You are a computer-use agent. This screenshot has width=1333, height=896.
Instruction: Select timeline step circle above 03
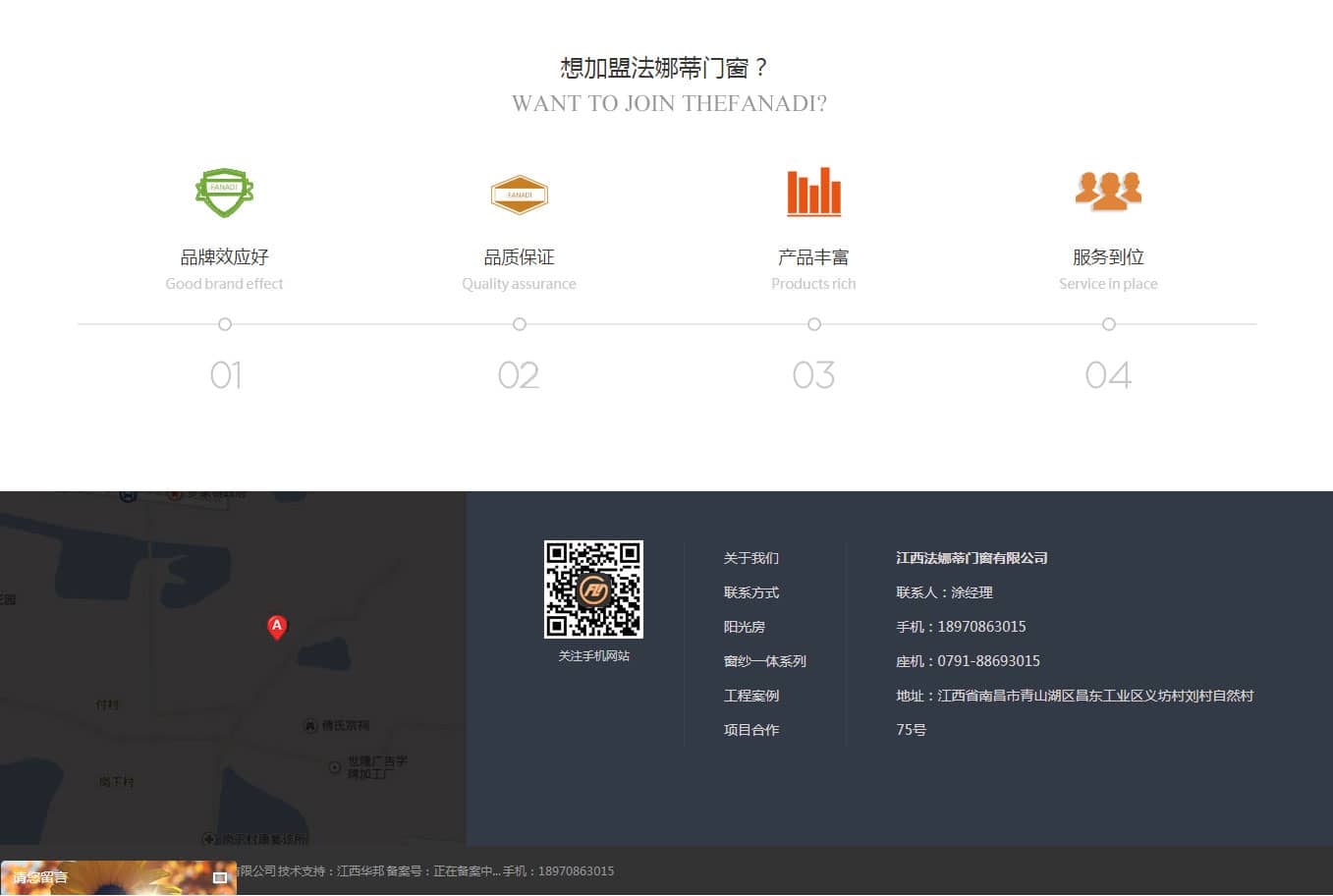point(814,324)
